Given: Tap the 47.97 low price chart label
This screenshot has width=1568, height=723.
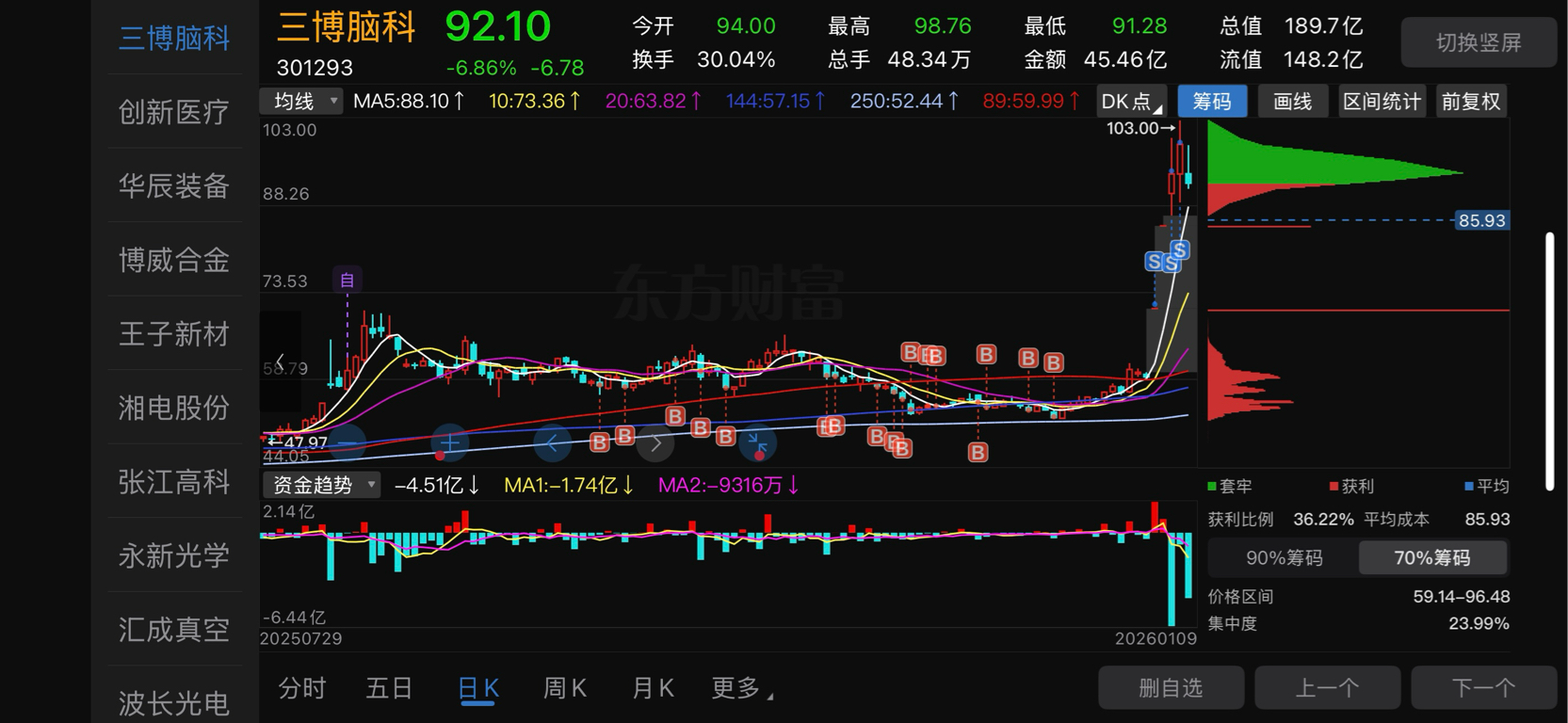Looking at the screenshot, I should (299, 442).
